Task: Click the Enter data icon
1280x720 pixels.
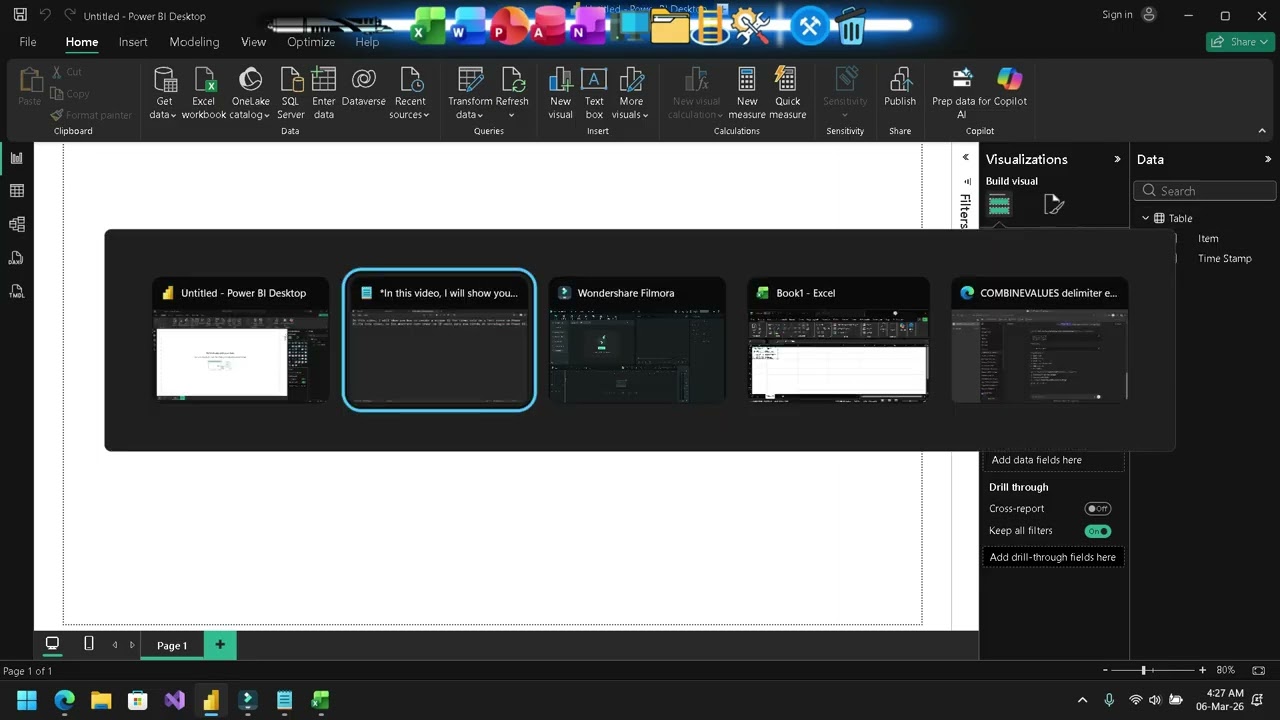Action: pyautogui.click(x=323, y=80)
